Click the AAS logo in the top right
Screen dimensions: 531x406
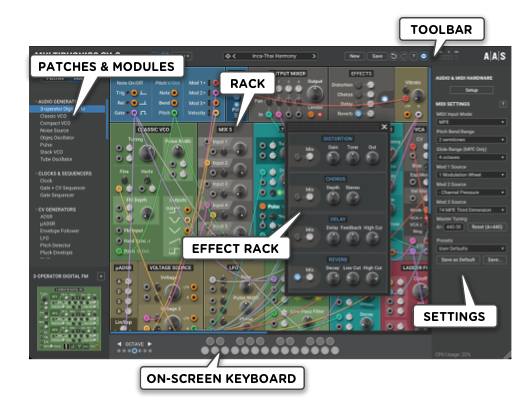494,56
